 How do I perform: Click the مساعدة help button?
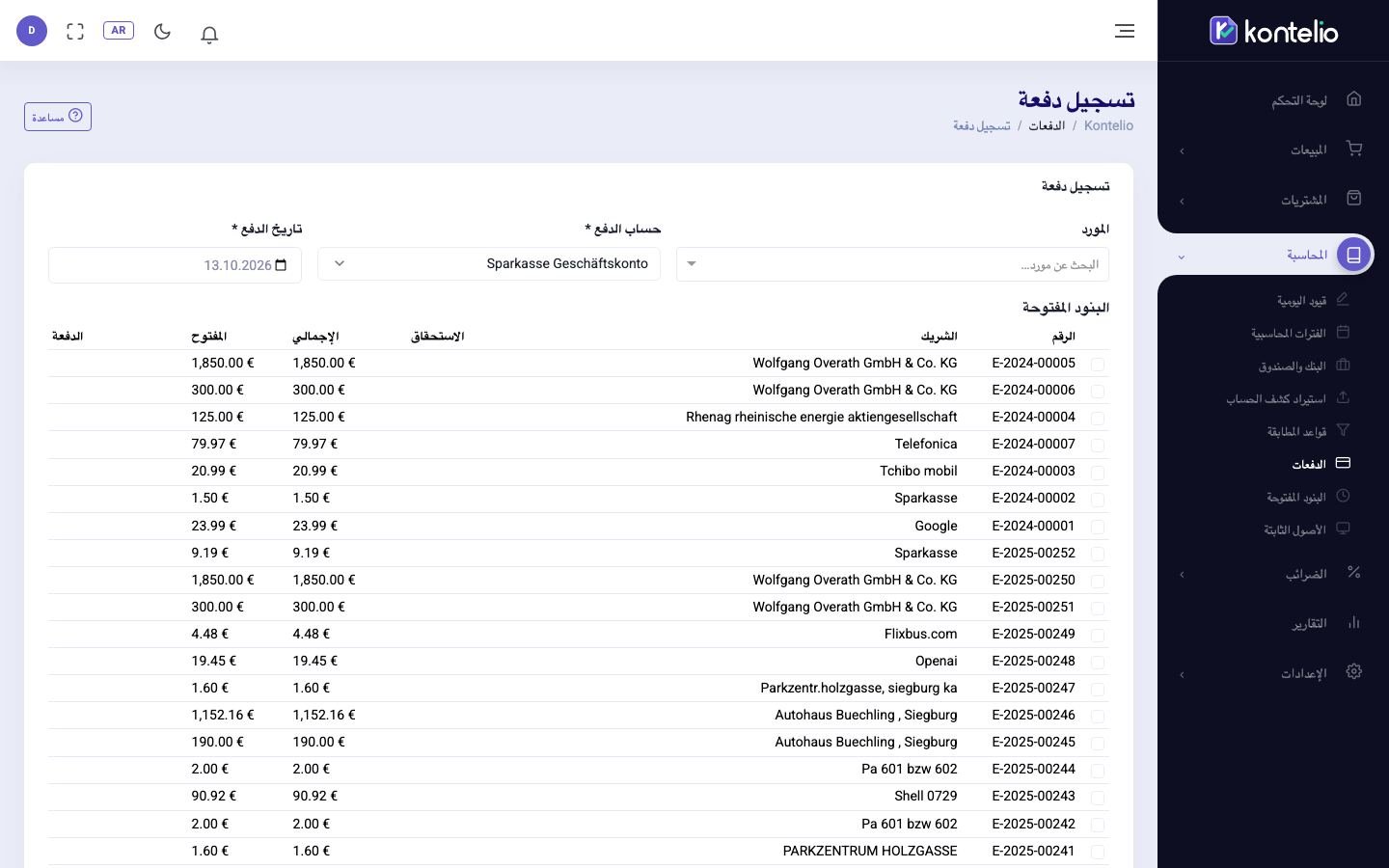click(58, 117)
